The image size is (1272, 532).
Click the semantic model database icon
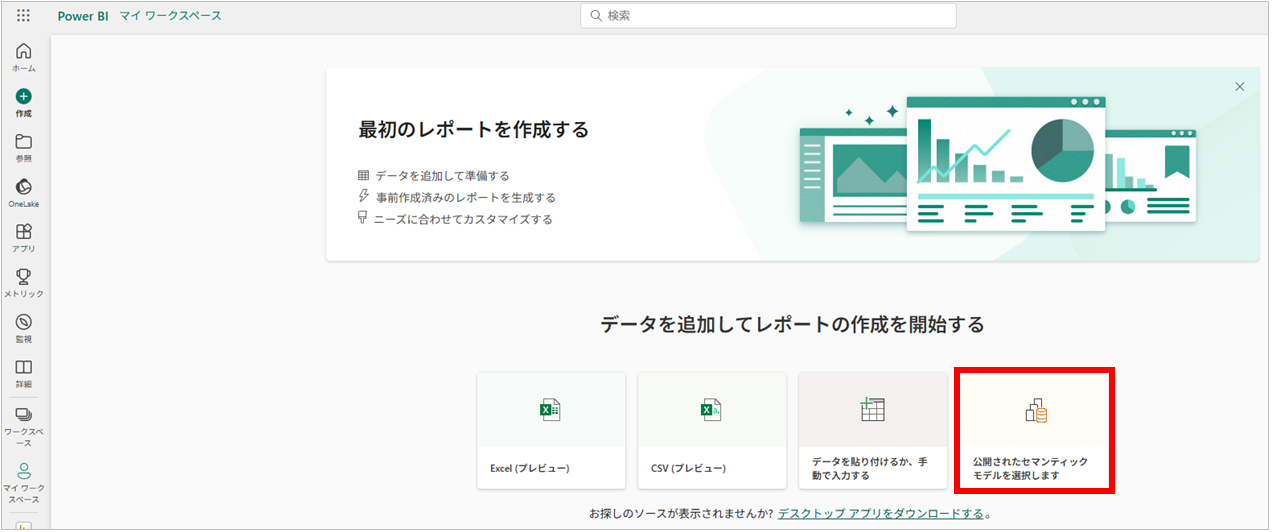click(x=1035, y=410)
